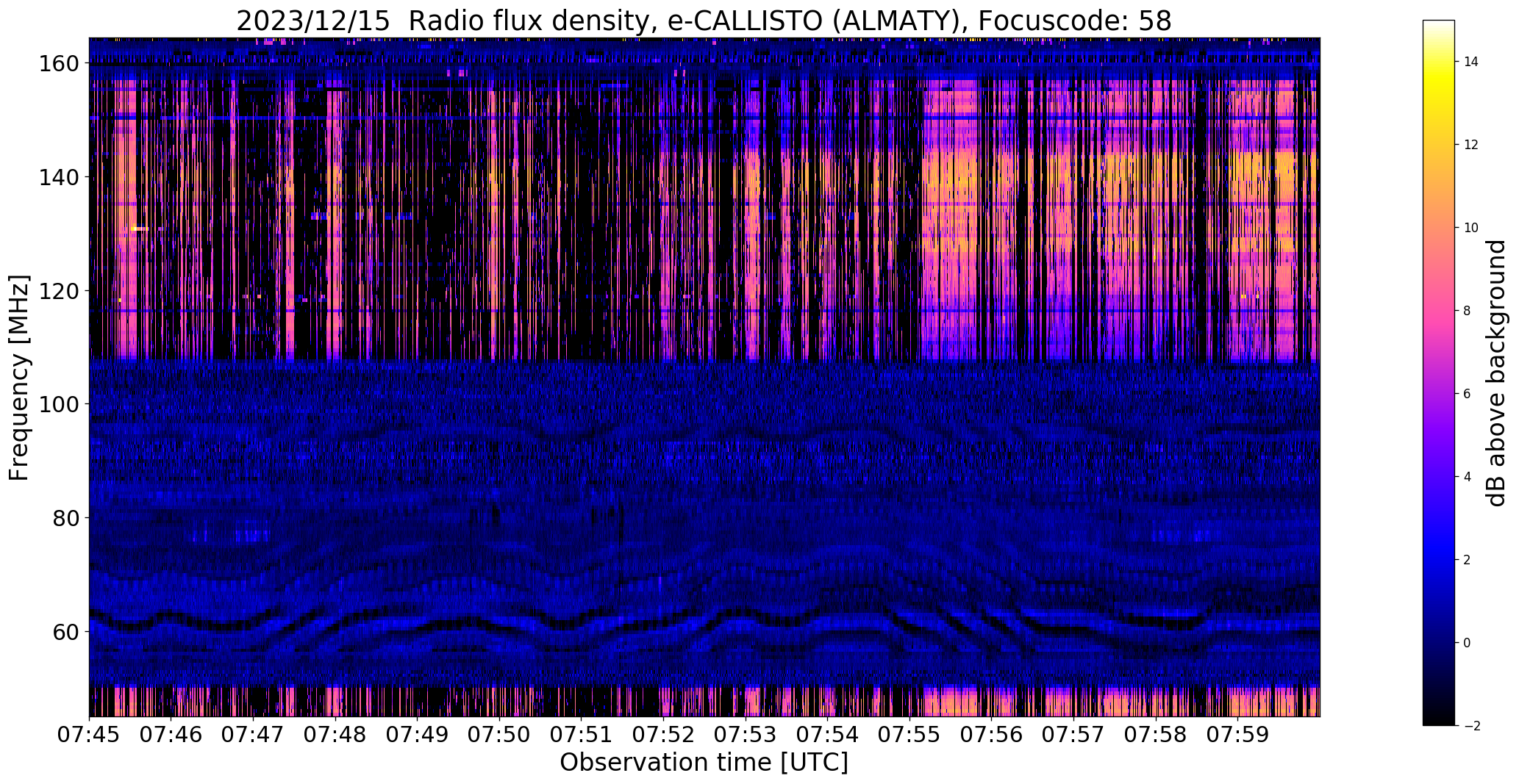Click the colorbar tick label 10
This screenshot has width=1519, height=784.
tap(1471, 228)
